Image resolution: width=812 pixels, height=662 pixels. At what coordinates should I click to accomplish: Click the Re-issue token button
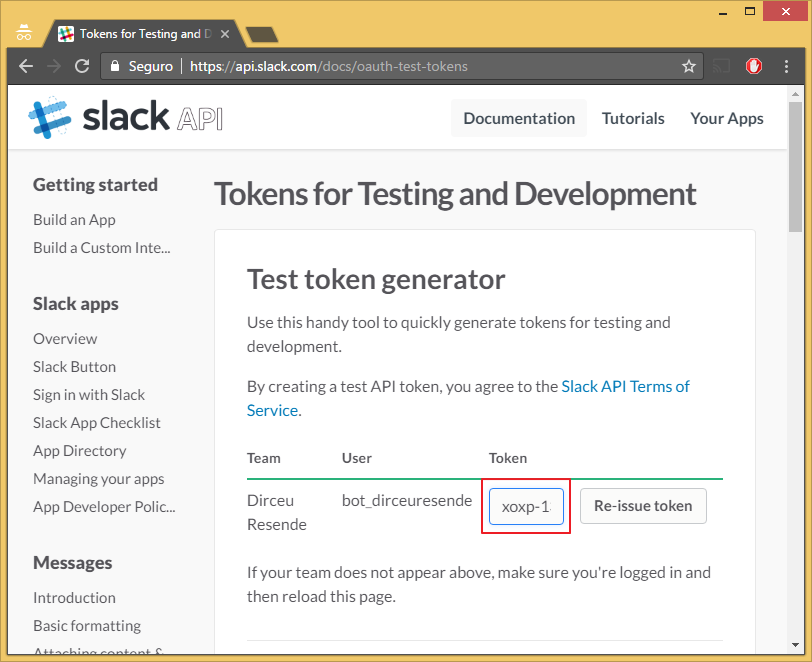click(x=643, y=506)
